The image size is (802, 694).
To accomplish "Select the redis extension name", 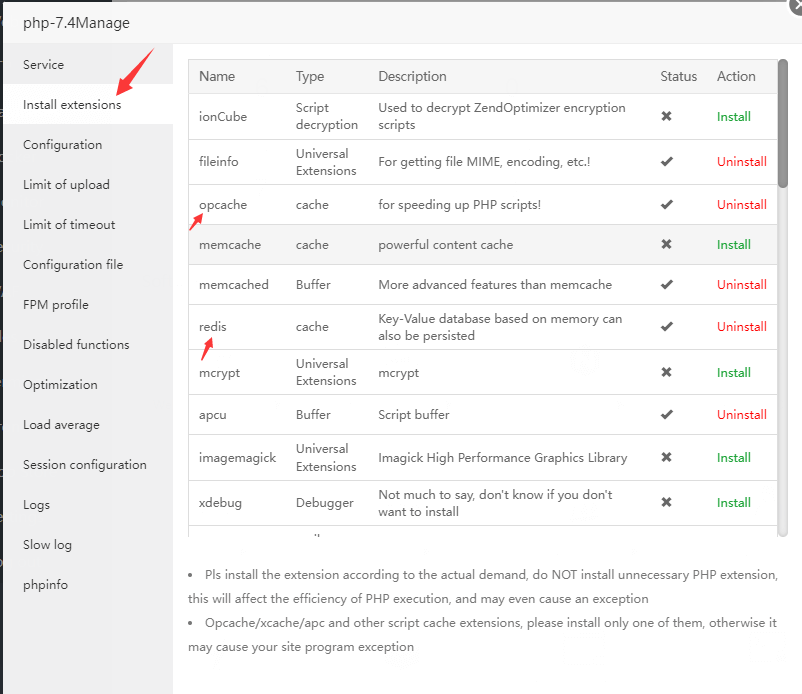I will 213,327.
